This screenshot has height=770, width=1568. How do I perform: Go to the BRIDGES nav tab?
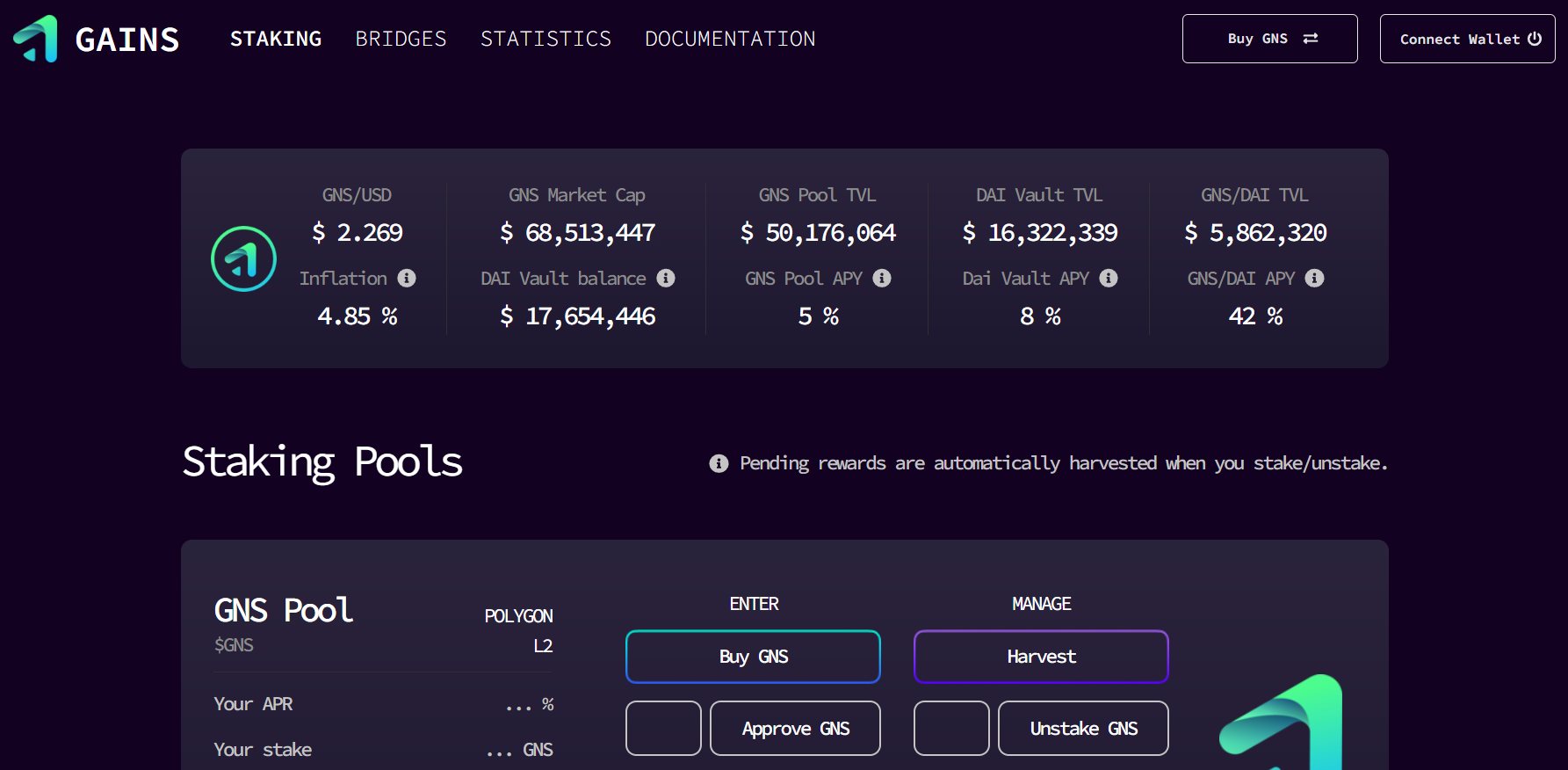tap(401, 39)
